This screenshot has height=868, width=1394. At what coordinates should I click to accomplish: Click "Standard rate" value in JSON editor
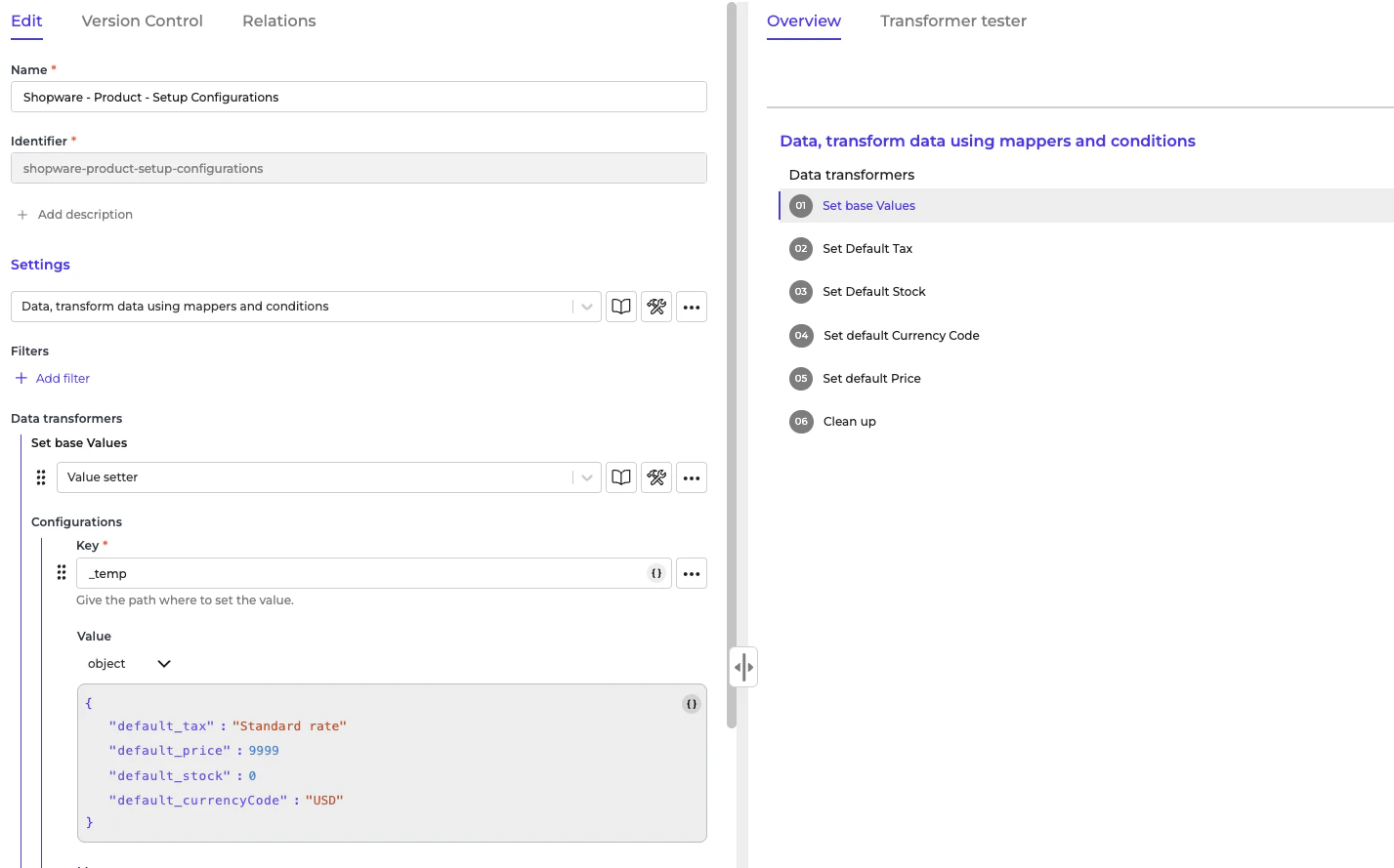[289, 726]
